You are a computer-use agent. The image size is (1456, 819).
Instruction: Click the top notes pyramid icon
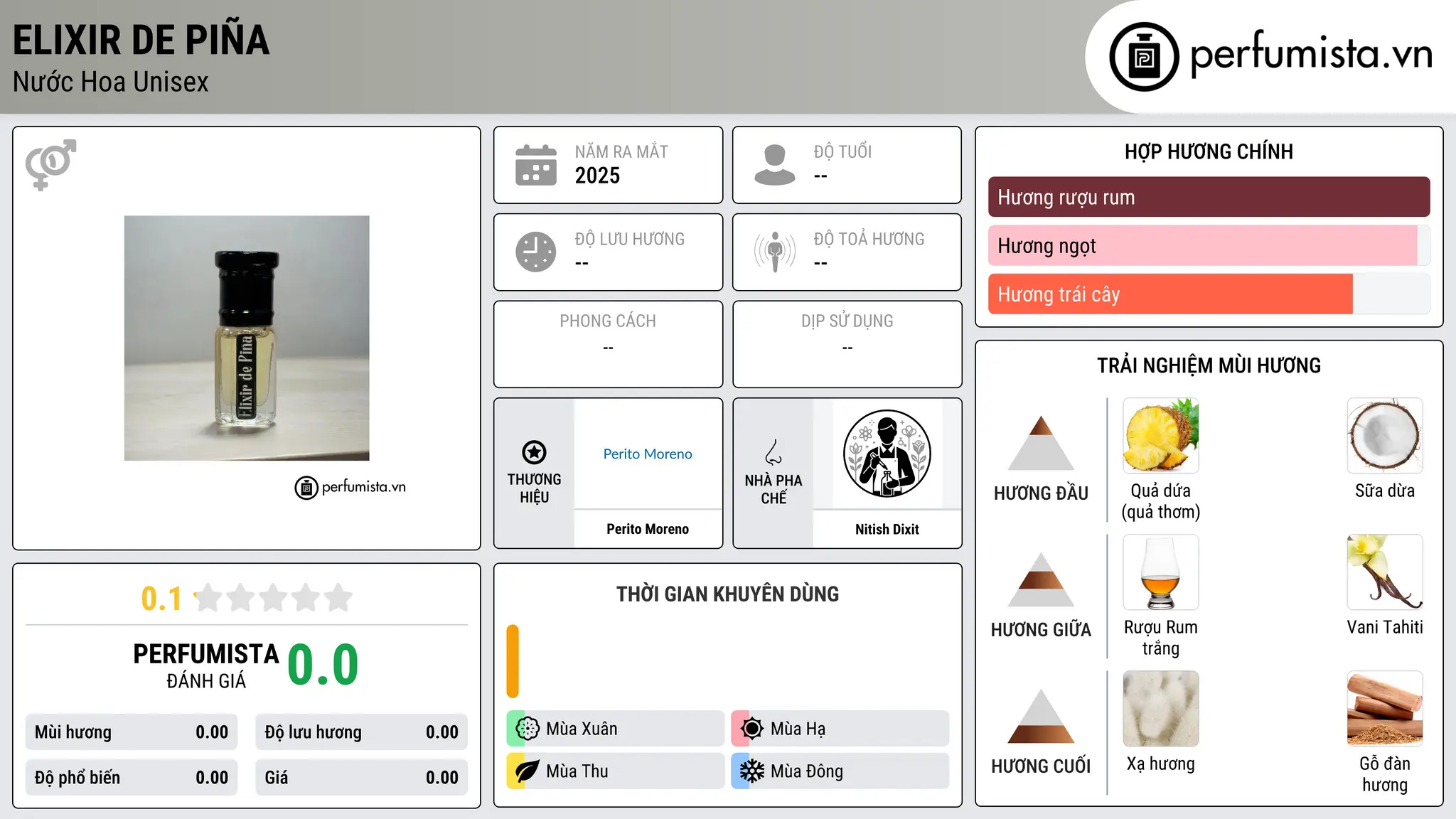point(1041,443)
